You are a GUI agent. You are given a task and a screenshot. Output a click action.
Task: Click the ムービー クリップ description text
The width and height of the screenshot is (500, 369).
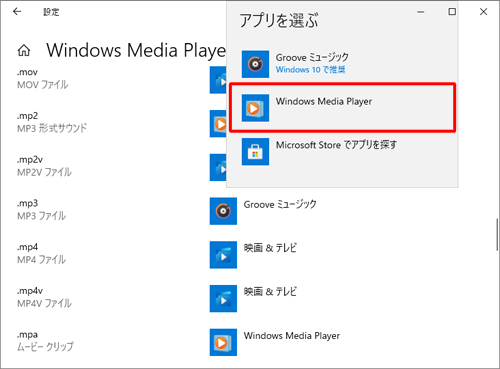(45, 347)
